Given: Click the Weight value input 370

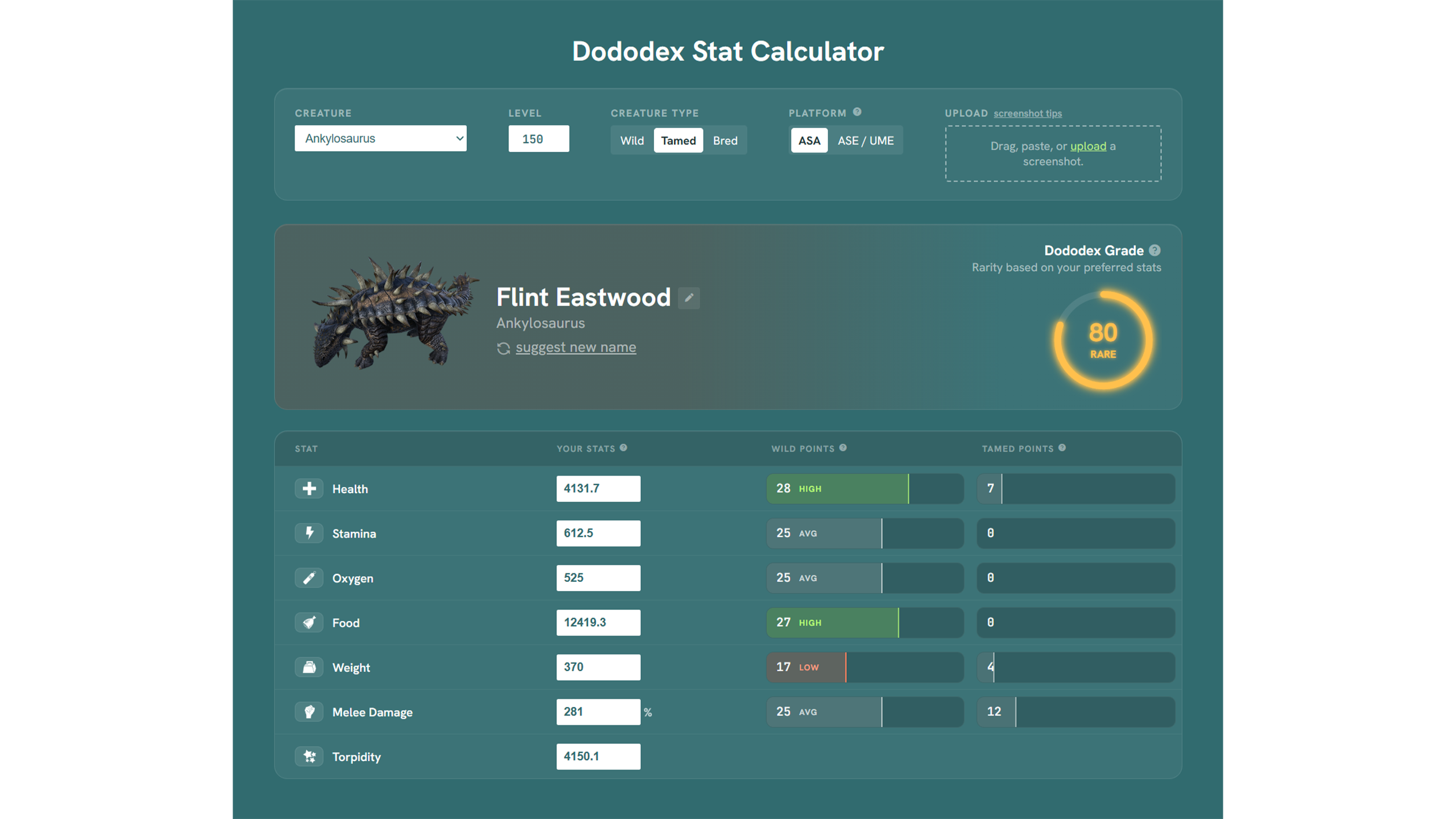Looking at the screenshot, I should click(598, 667).
